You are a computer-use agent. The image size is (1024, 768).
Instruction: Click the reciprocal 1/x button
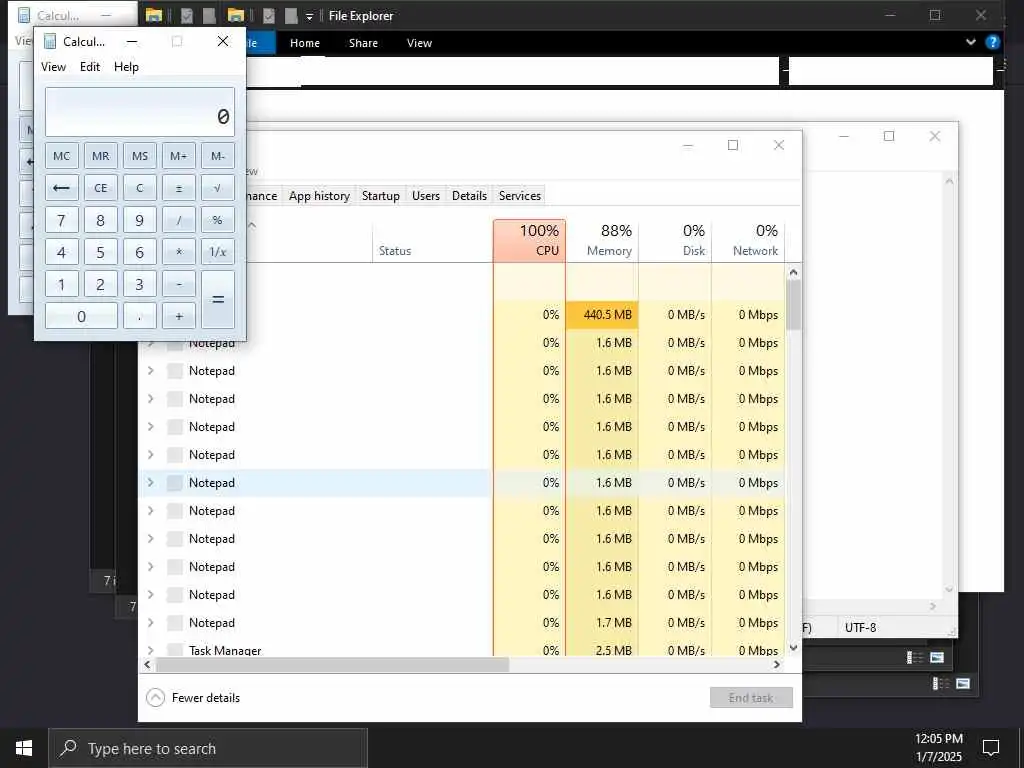click(217, 252)
